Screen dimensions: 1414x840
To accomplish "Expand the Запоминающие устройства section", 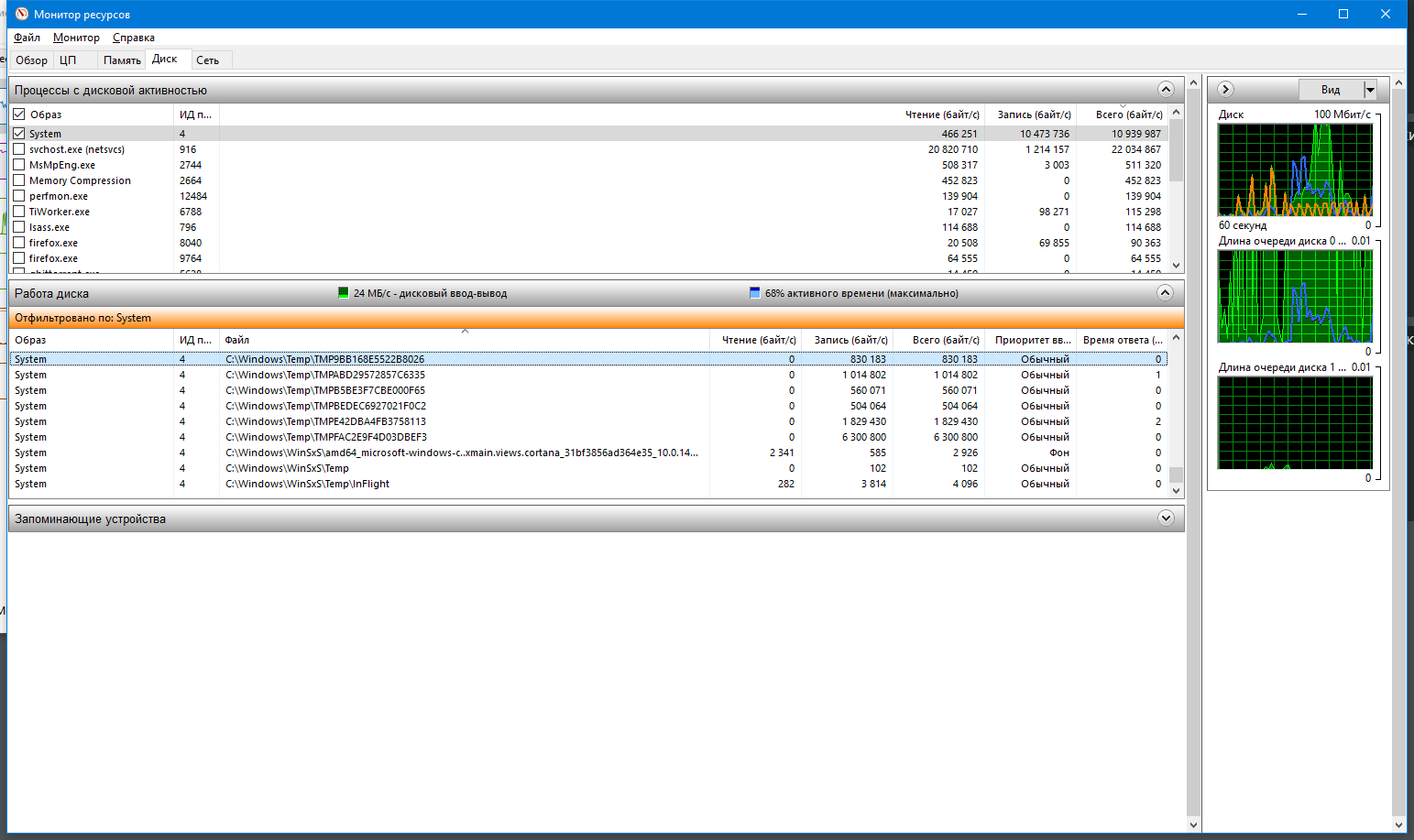I will click(x=1166, y=518).
